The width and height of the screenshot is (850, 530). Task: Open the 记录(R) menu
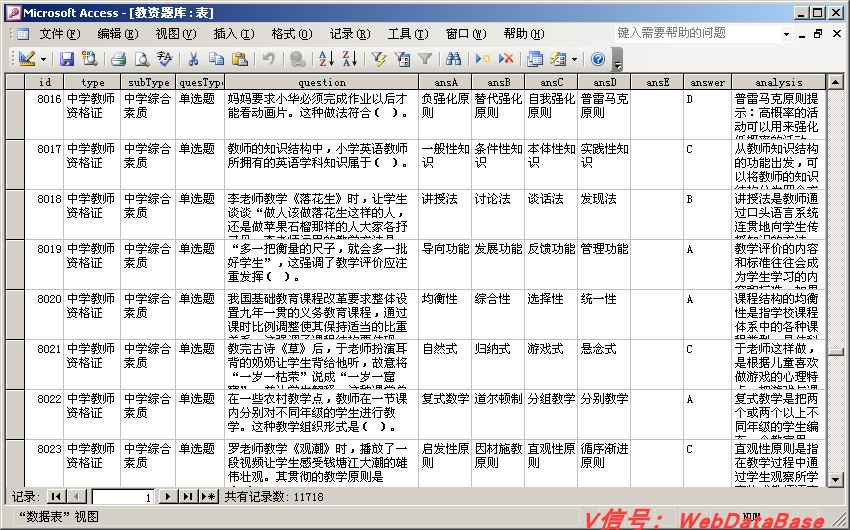[350, 34]
